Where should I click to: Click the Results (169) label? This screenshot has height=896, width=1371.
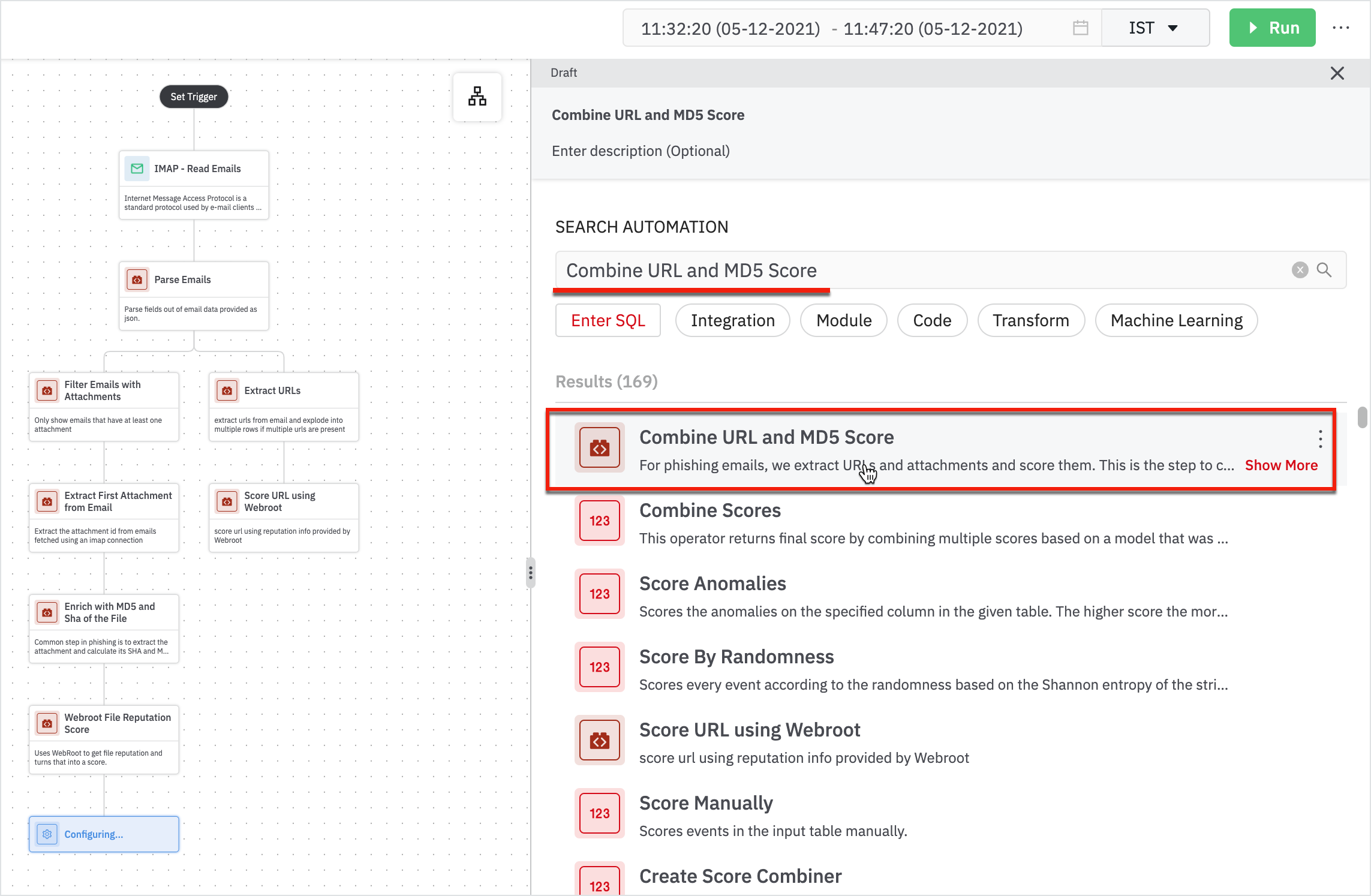point(606,381)
